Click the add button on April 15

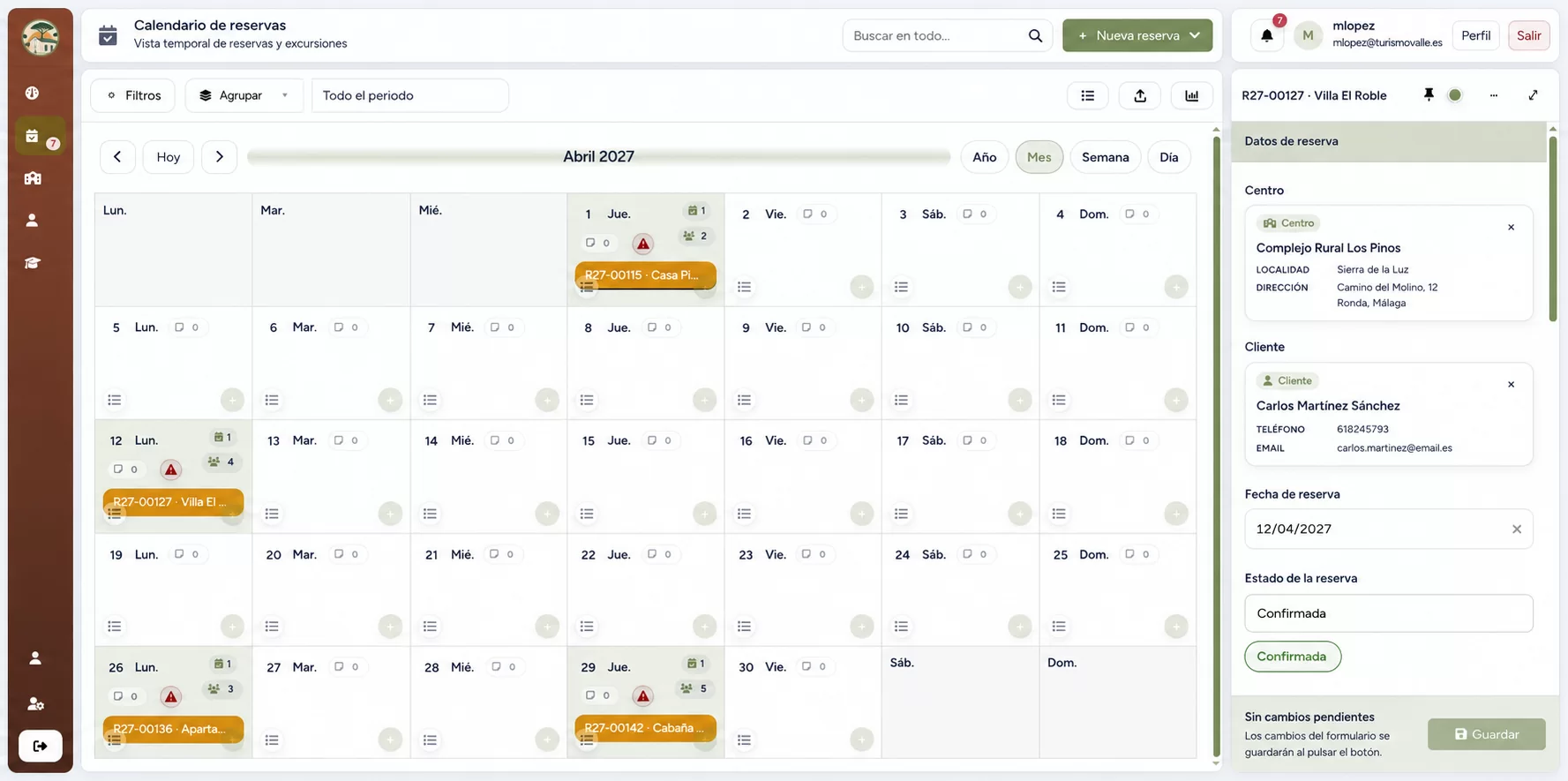click(x=704, y=513)
